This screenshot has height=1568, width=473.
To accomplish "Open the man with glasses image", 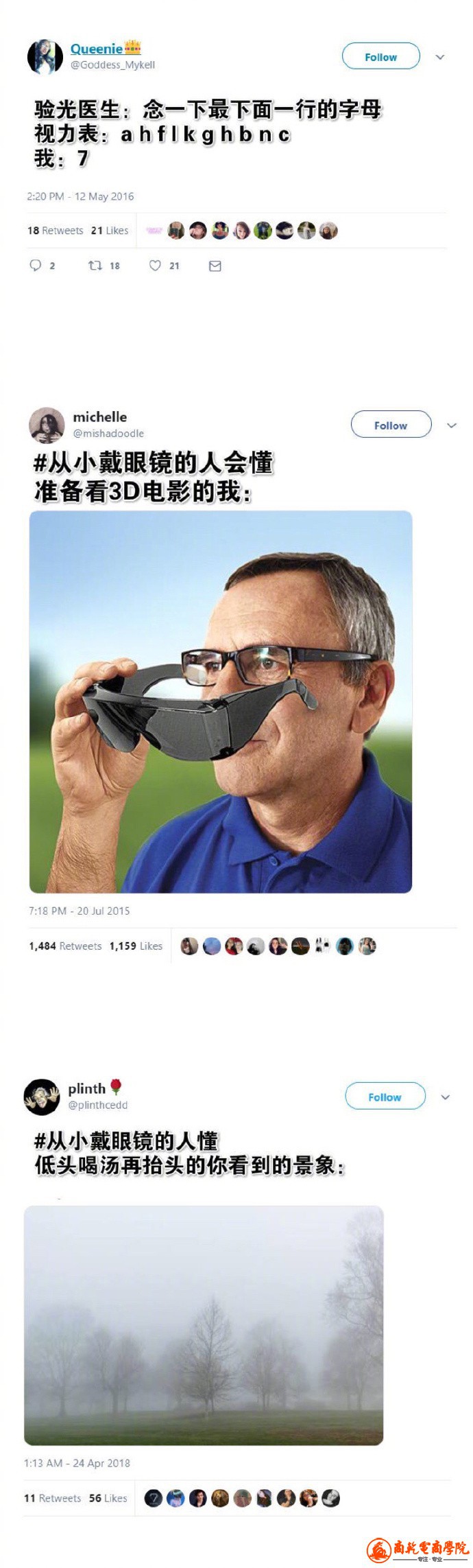I will click(x=221, y=701).
